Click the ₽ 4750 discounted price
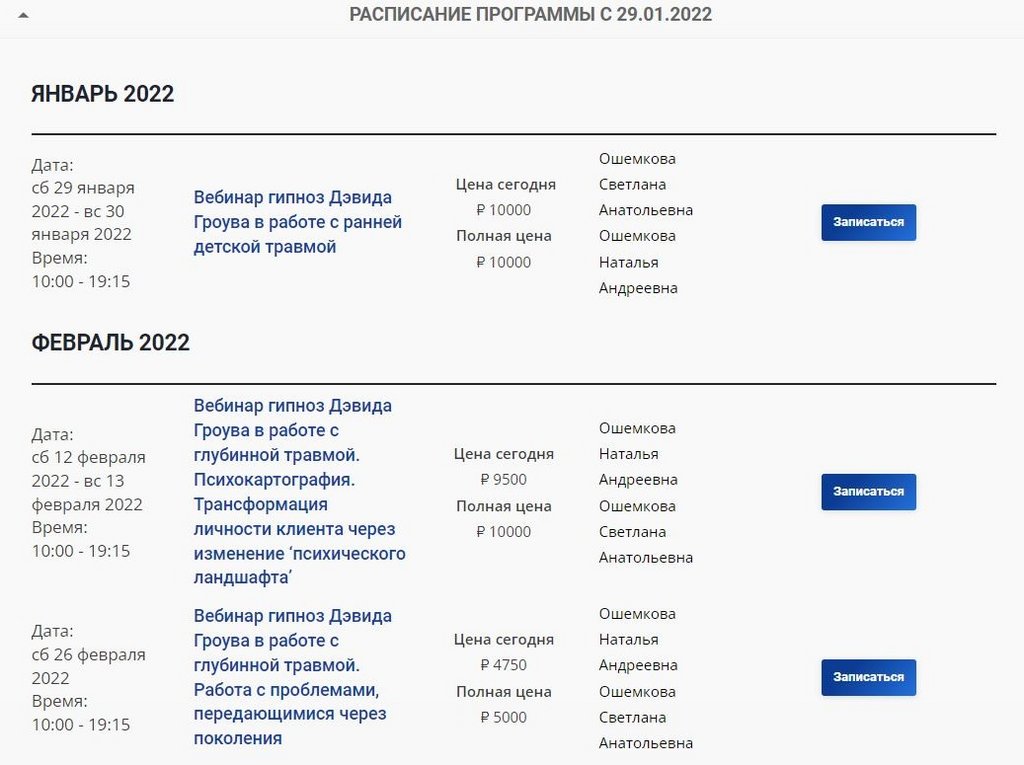The width and height of the screenshot is (1024, 765). click(x=503, y=666)
